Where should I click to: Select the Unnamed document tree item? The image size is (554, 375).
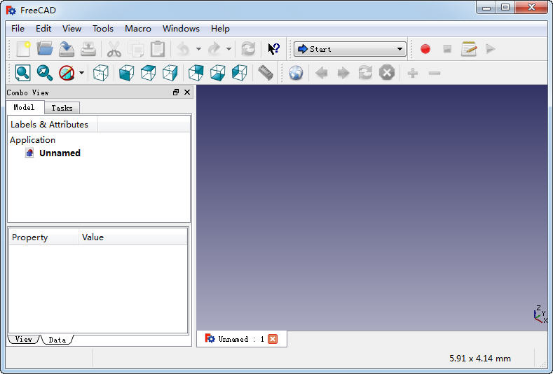[x=60, y=153]
